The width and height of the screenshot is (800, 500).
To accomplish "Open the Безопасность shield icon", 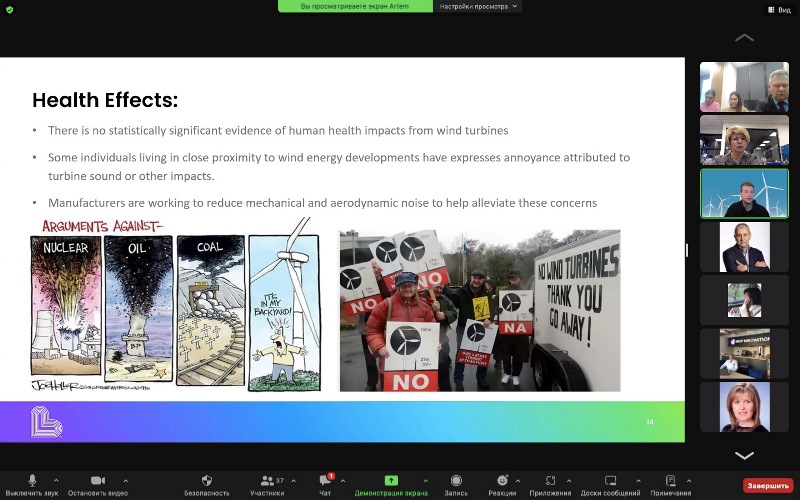I will tap(206, 481).
